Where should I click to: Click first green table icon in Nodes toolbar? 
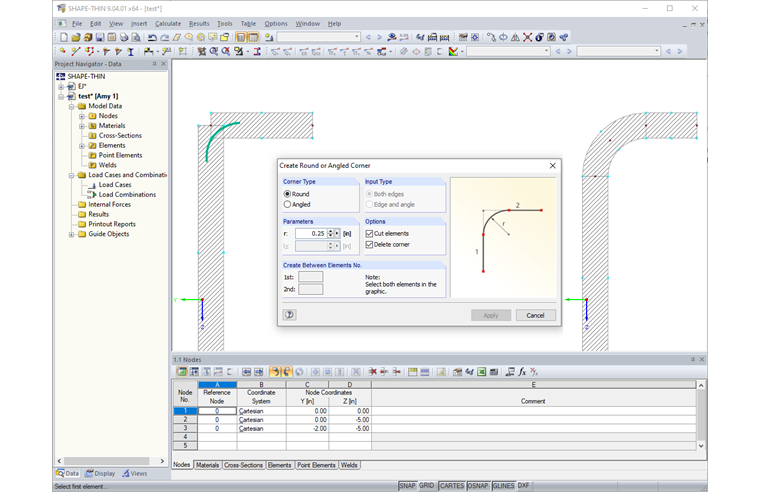point(182,372)
